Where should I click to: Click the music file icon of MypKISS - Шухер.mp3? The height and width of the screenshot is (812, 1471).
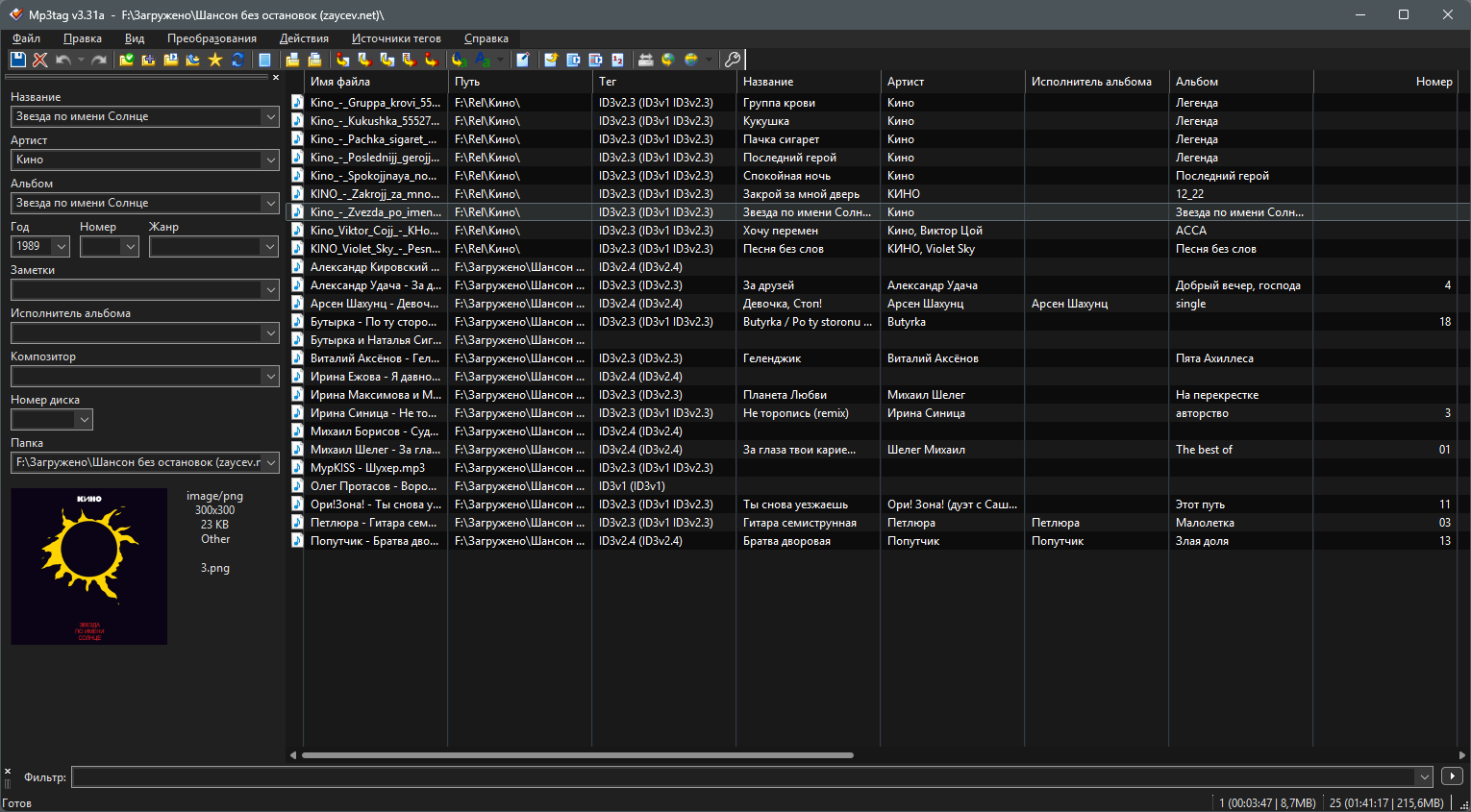[x=297, y=468]
